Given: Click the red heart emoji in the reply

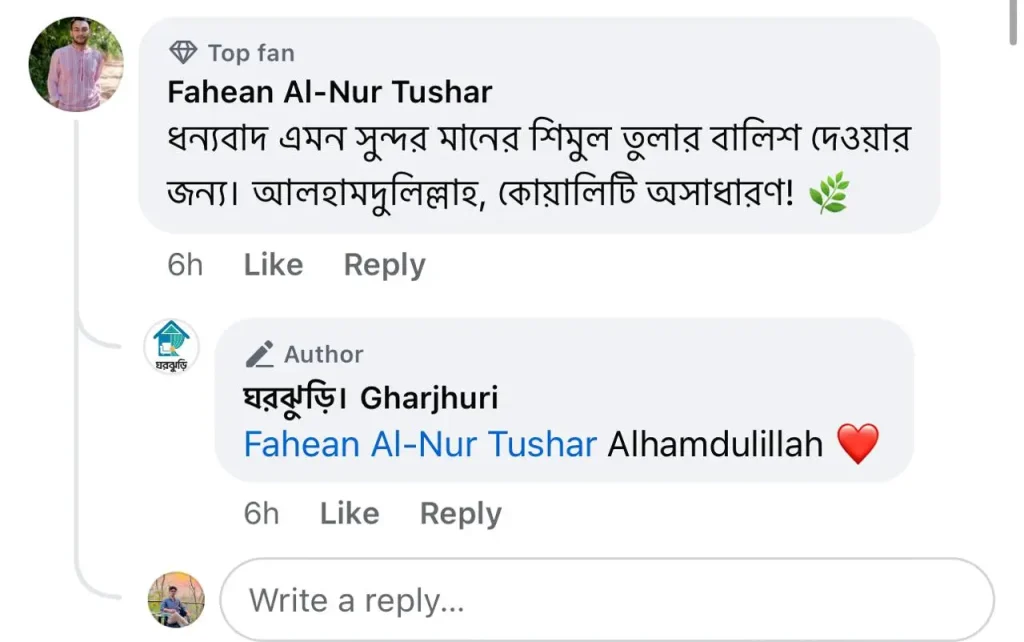Looking at the screenshot, I should pyautogui.click(x=857, y=444).
